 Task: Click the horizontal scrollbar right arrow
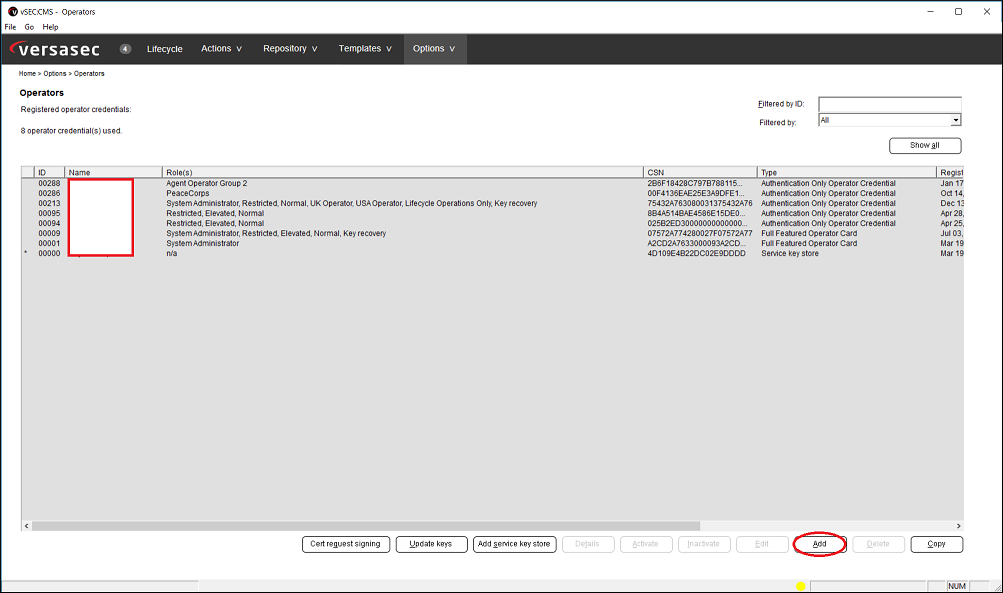(958, 526)
